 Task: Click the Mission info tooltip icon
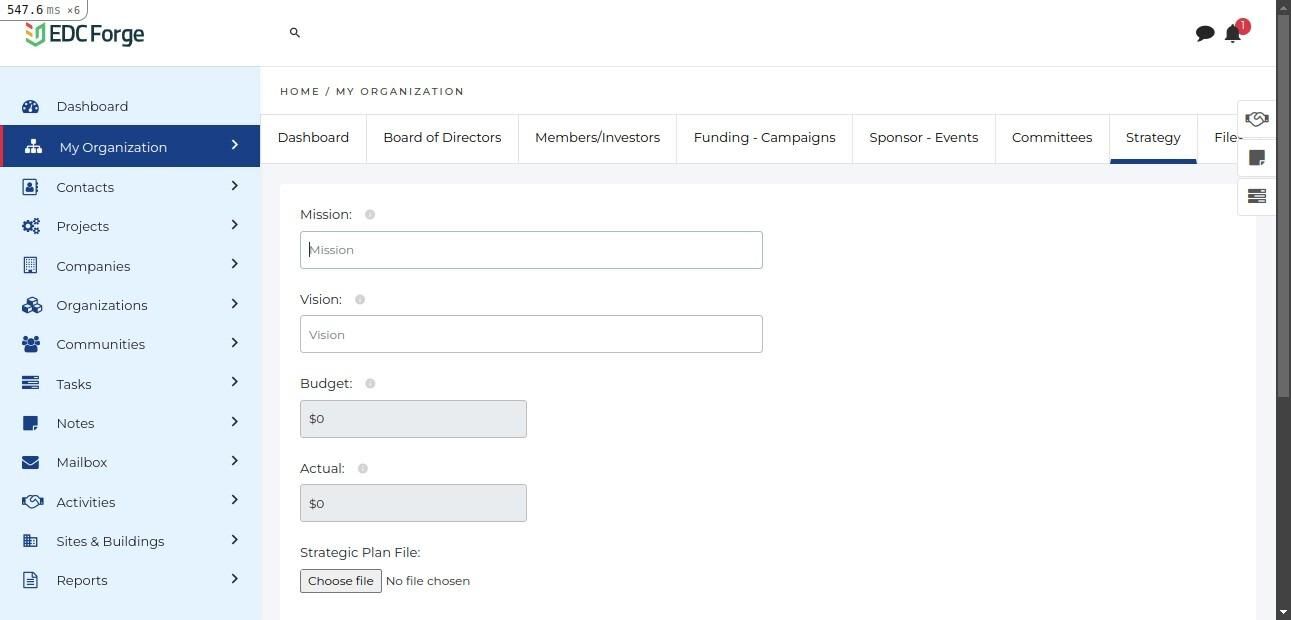coord(370,215)
